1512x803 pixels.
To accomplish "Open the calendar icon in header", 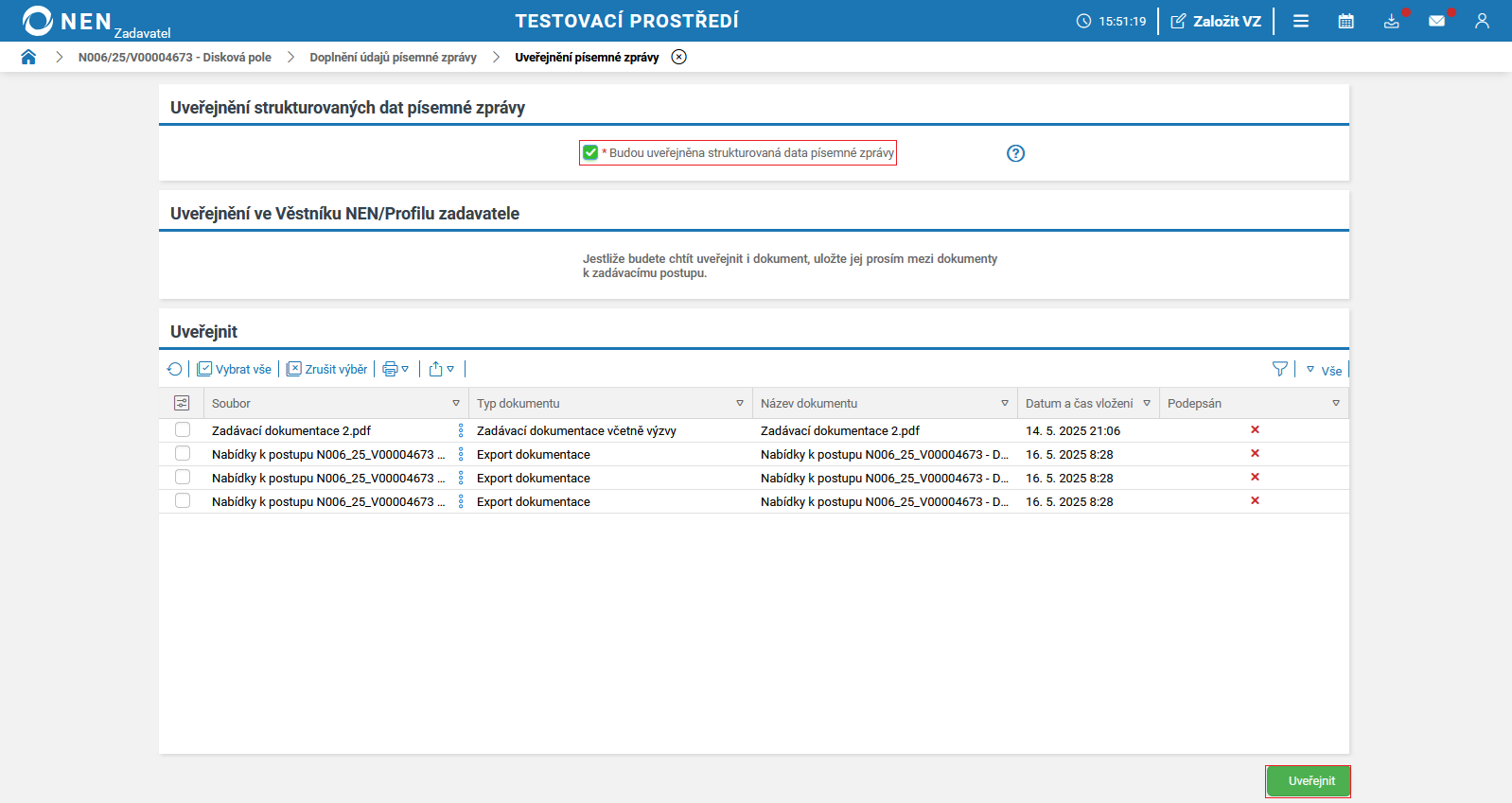I will coord(1345,21).
